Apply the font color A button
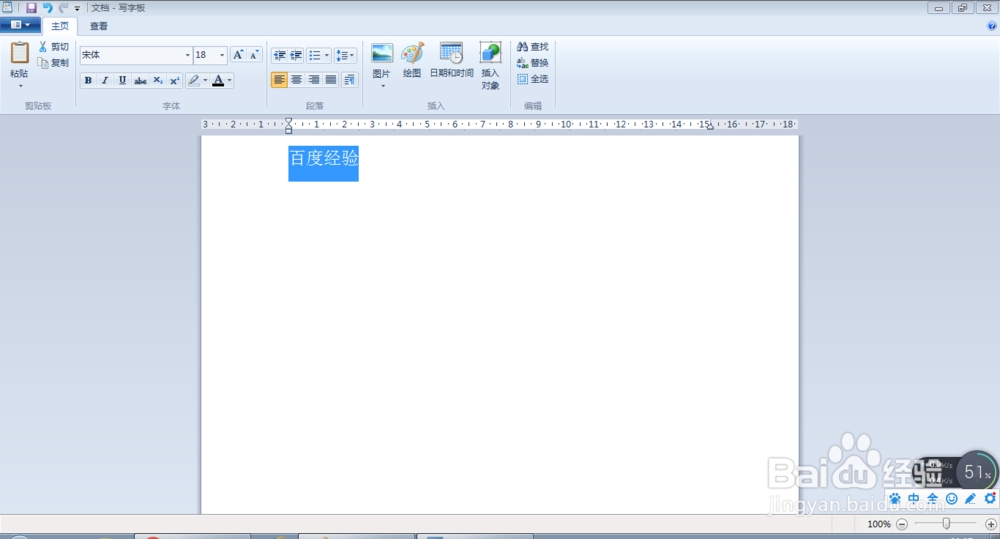Viewport: 1000px width, 539px height. 218,80
